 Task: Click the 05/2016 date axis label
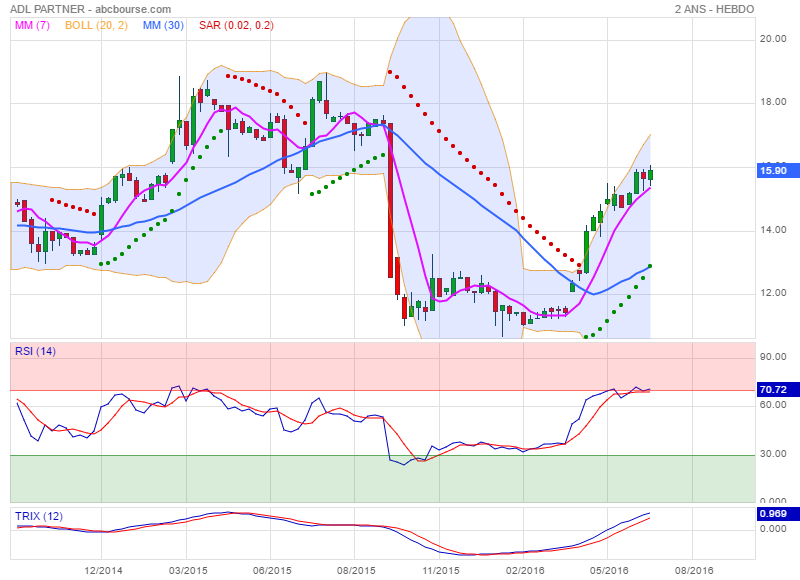tap(609, 570)
